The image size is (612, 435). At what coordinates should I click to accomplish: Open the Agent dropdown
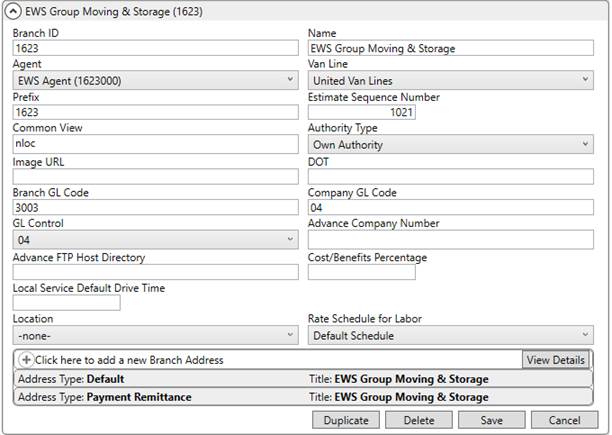click(155, 80)
